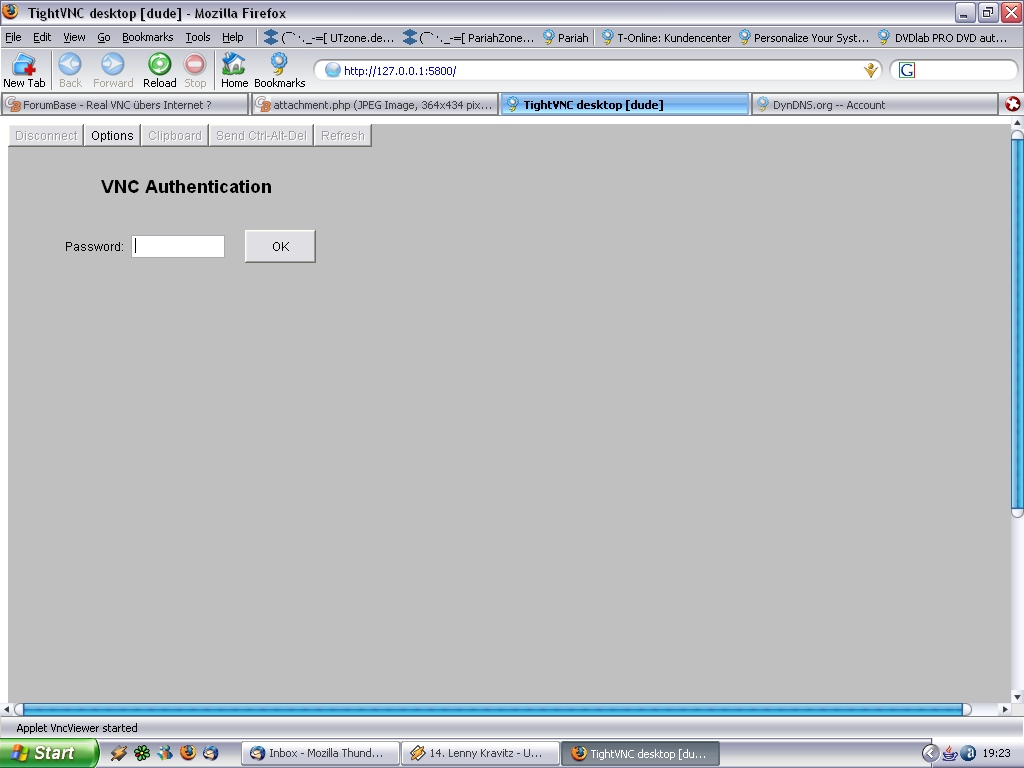Reload the current page
The width and height of the screenshot is (1024, 768).
click(159, 70)
